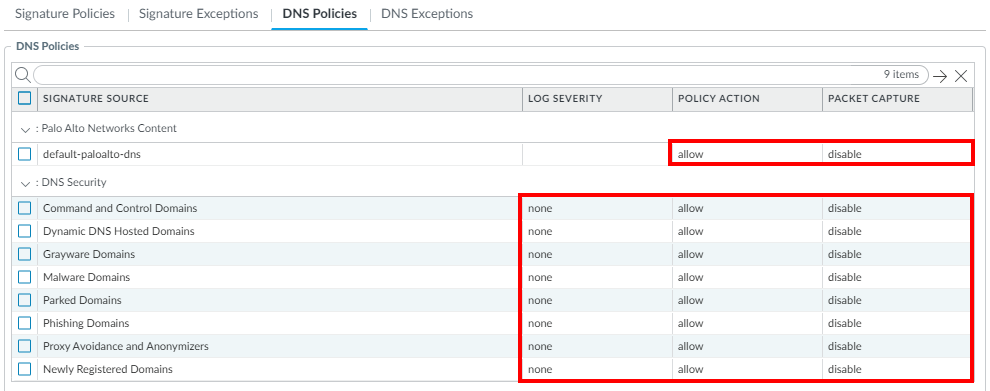Click packet capture cell for Grayware Domains
The height and width of the screenshot is (391, 990).
(x=897, y=254)
